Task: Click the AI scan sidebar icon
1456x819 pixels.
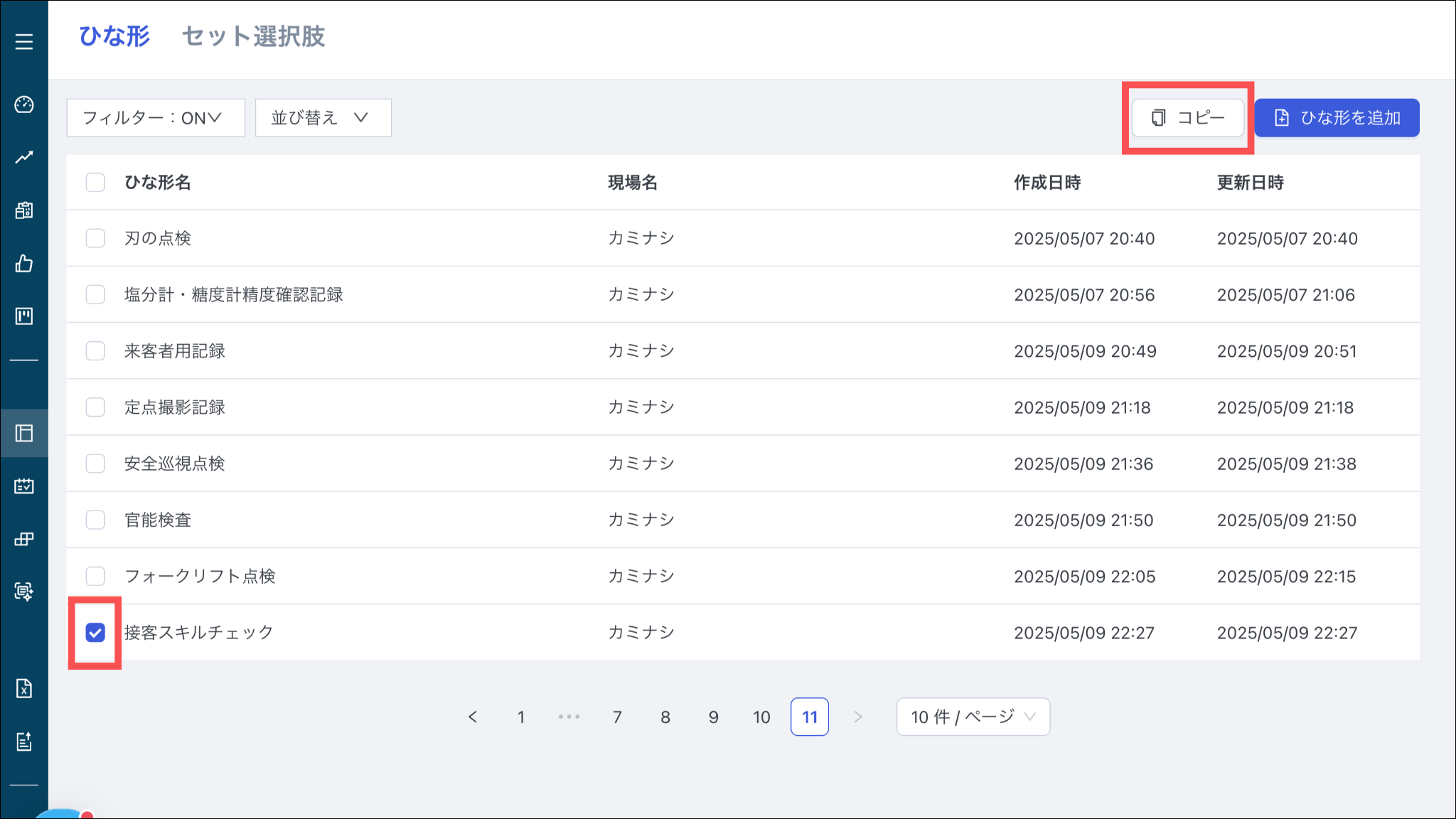Action: pyautogui.click(x=24, y=591)
